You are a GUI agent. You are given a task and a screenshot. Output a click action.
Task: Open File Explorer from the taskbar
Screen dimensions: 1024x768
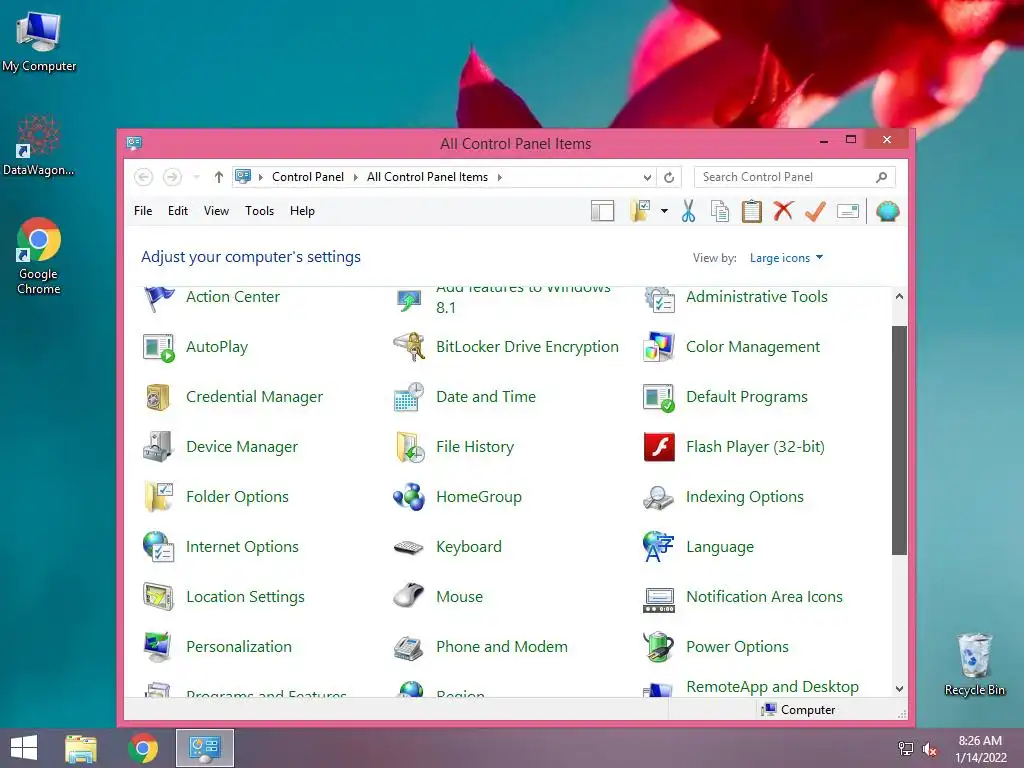coord(80,748)
